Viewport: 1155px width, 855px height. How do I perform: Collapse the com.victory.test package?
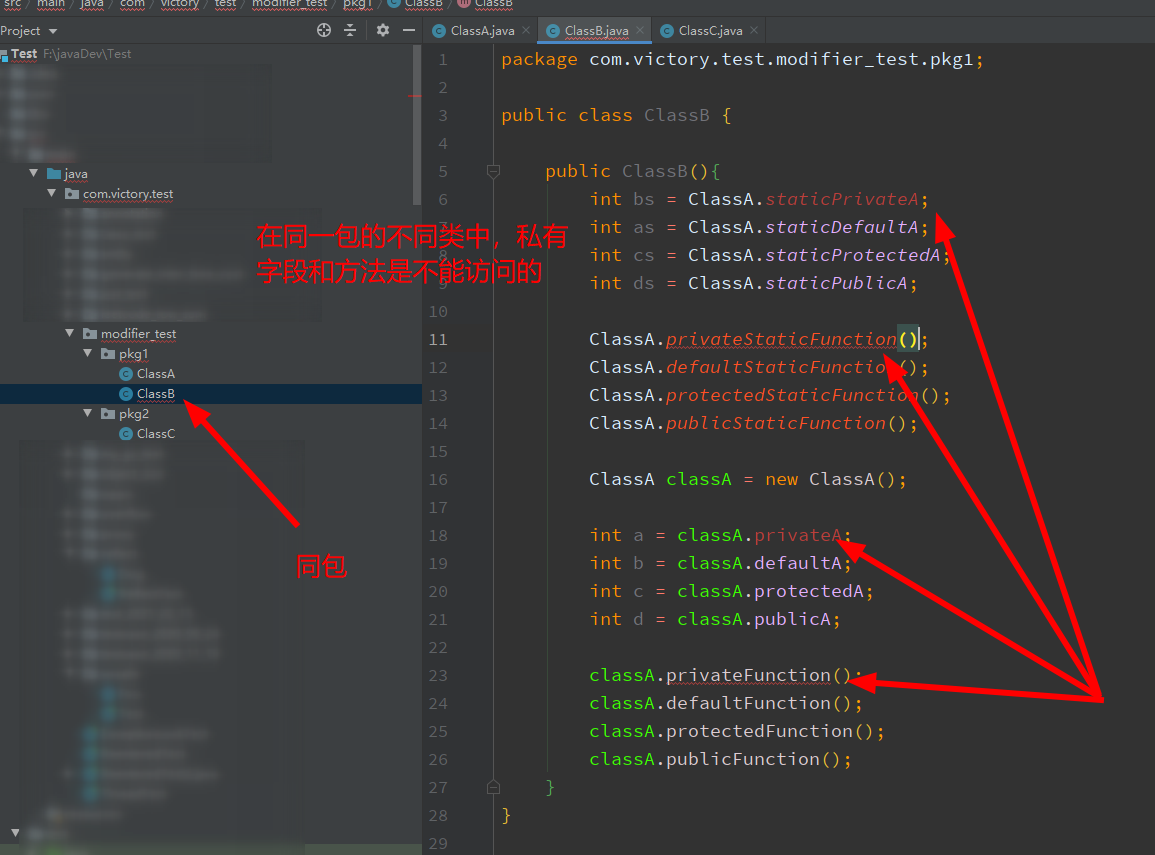point(52,193)
